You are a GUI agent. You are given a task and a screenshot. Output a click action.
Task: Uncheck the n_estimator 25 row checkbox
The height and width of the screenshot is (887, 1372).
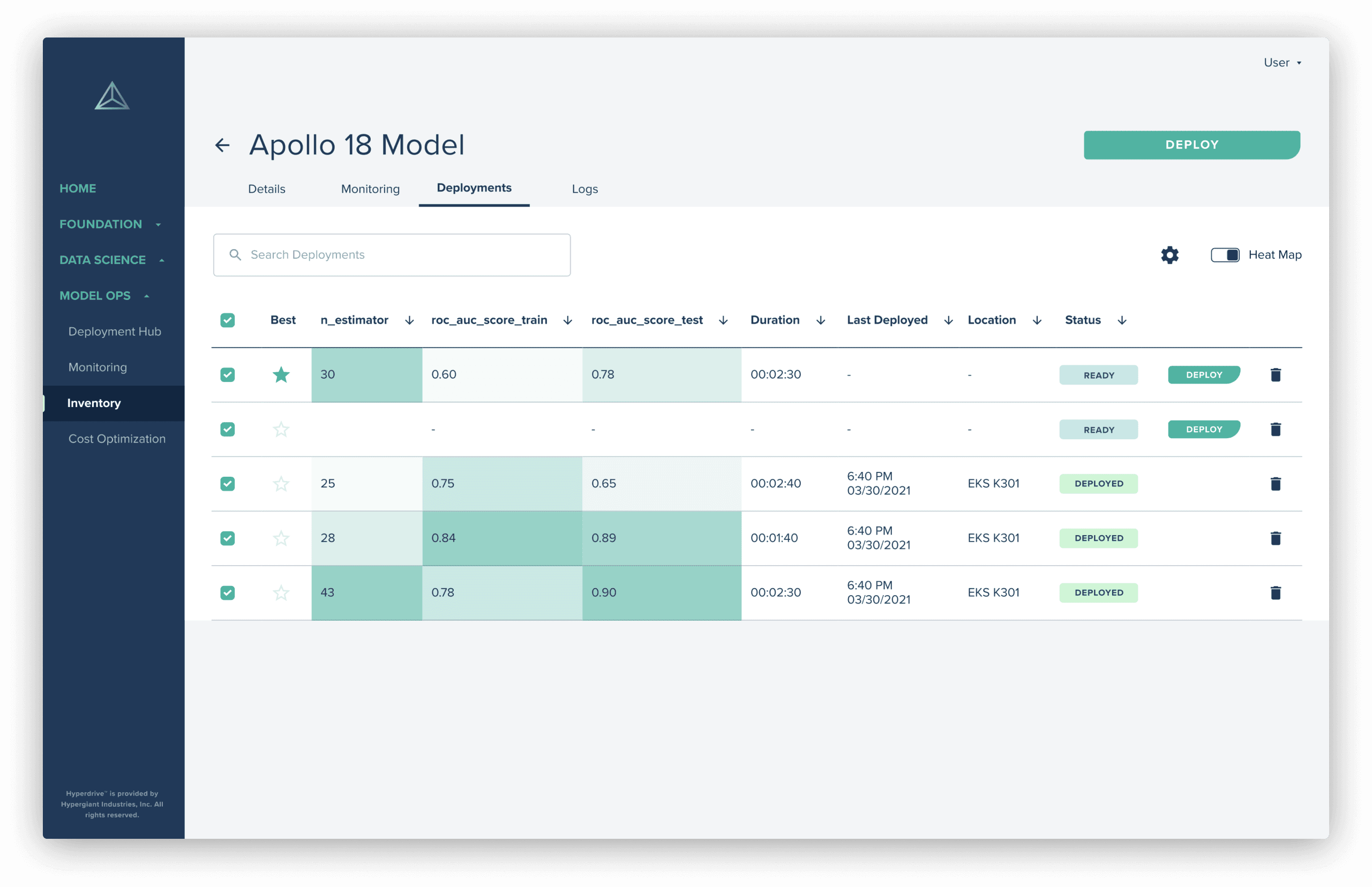click(228, 484)
